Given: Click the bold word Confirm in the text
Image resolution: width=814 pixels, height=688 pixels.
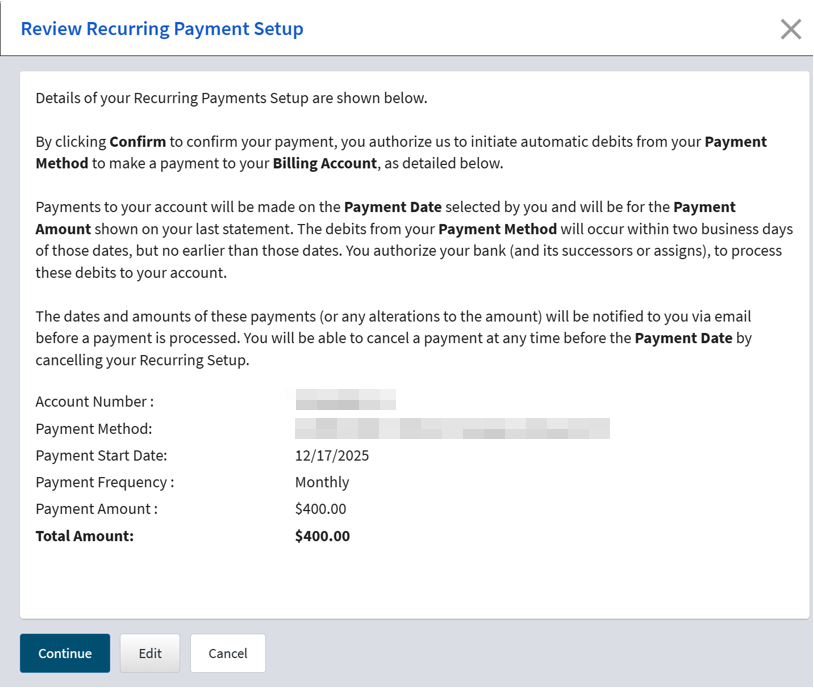Looking at the screenshot, I should [x=138, y=141].
